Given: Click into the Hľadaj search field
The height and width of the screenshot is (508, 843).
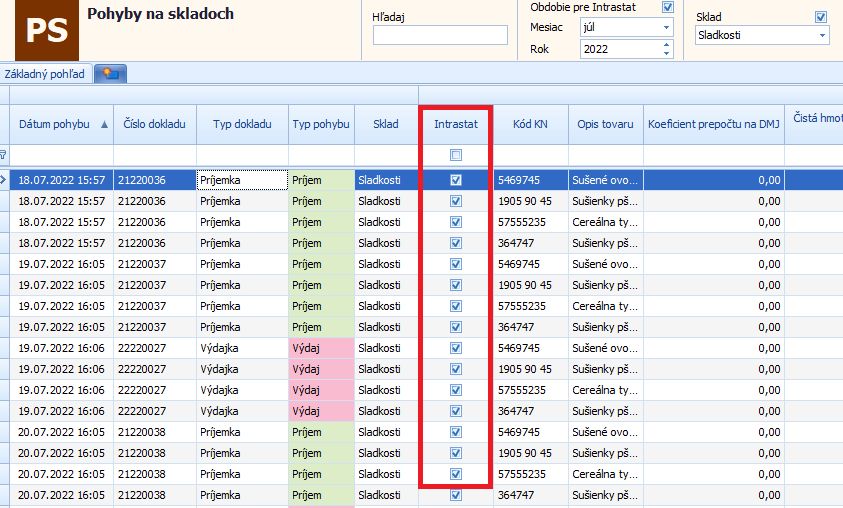Looking at the screenshot, I should 440,35.
